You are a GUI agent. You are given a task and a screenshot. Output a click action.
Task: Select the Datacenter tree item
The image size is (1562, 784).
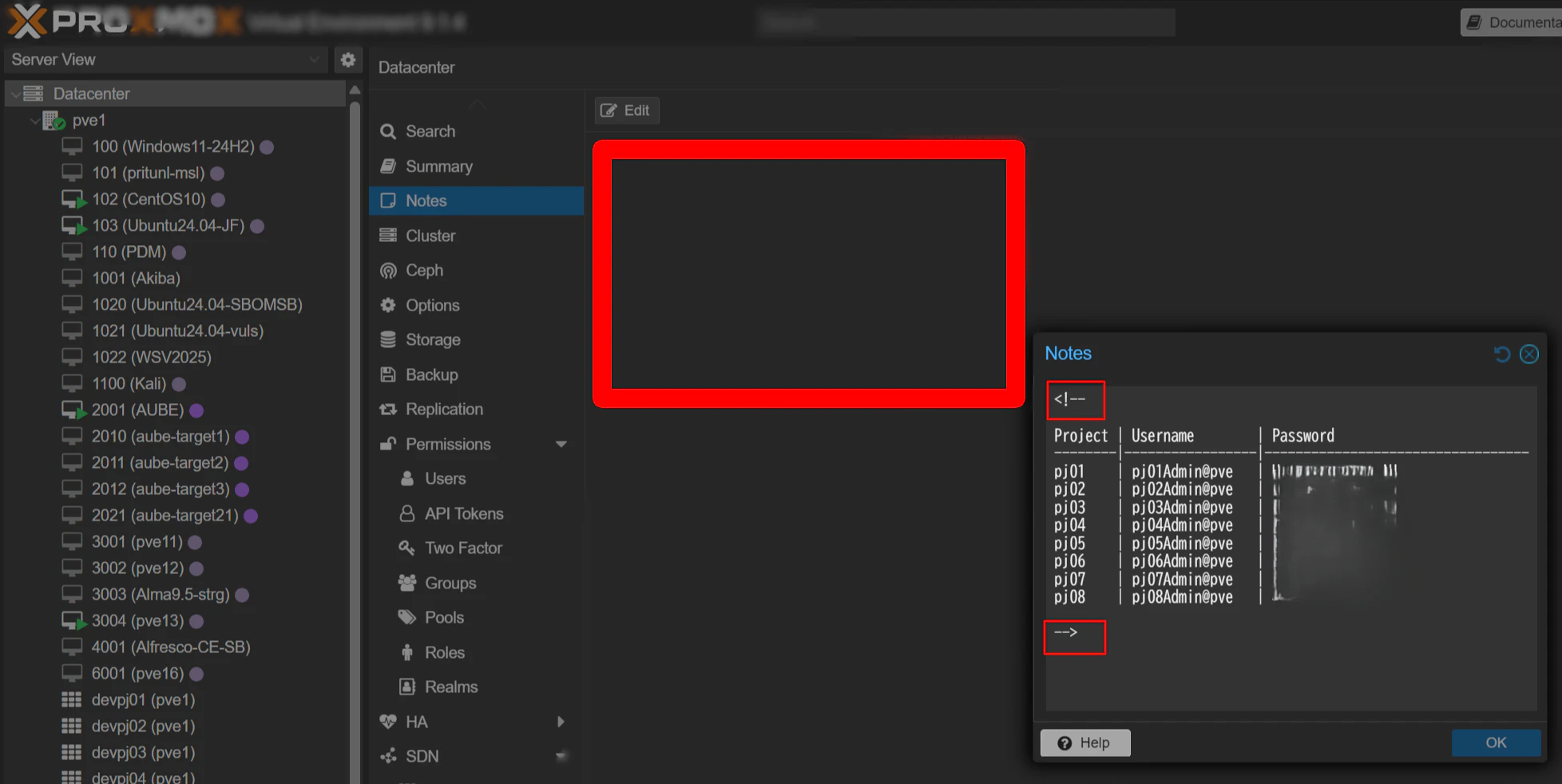tap(176, 93)
